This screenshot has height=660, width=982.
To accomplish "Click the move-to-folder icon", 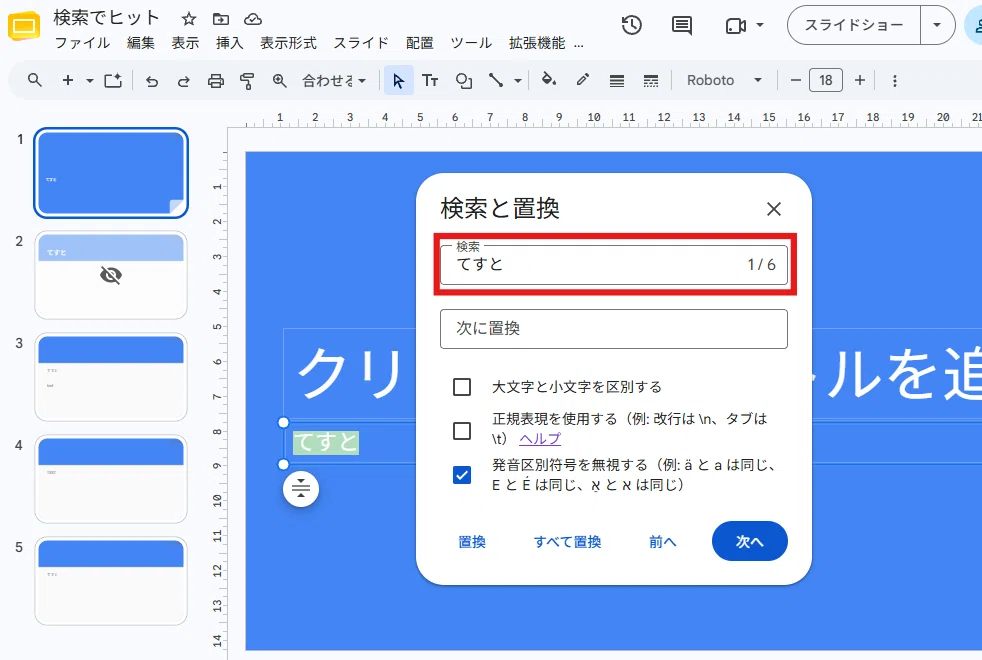I will 220,19.
